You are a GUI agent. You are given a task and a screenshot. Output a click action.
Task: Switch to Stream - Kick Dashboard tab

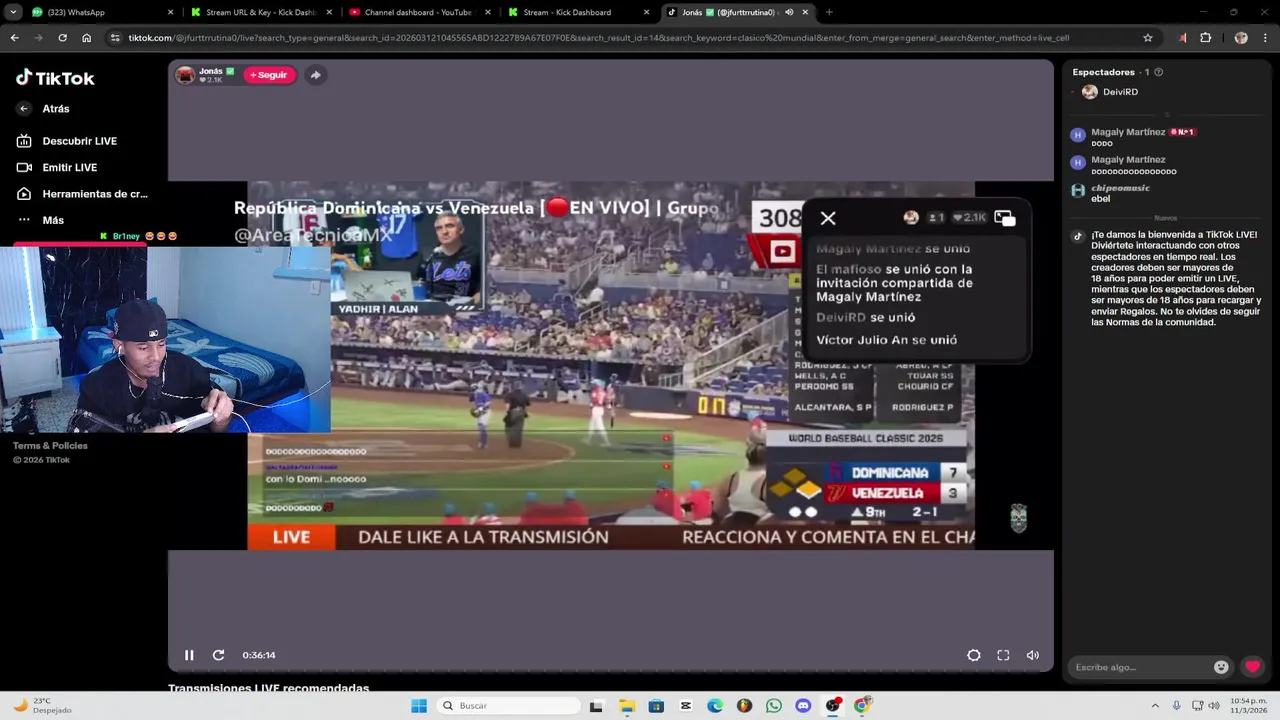click(577, 12)
